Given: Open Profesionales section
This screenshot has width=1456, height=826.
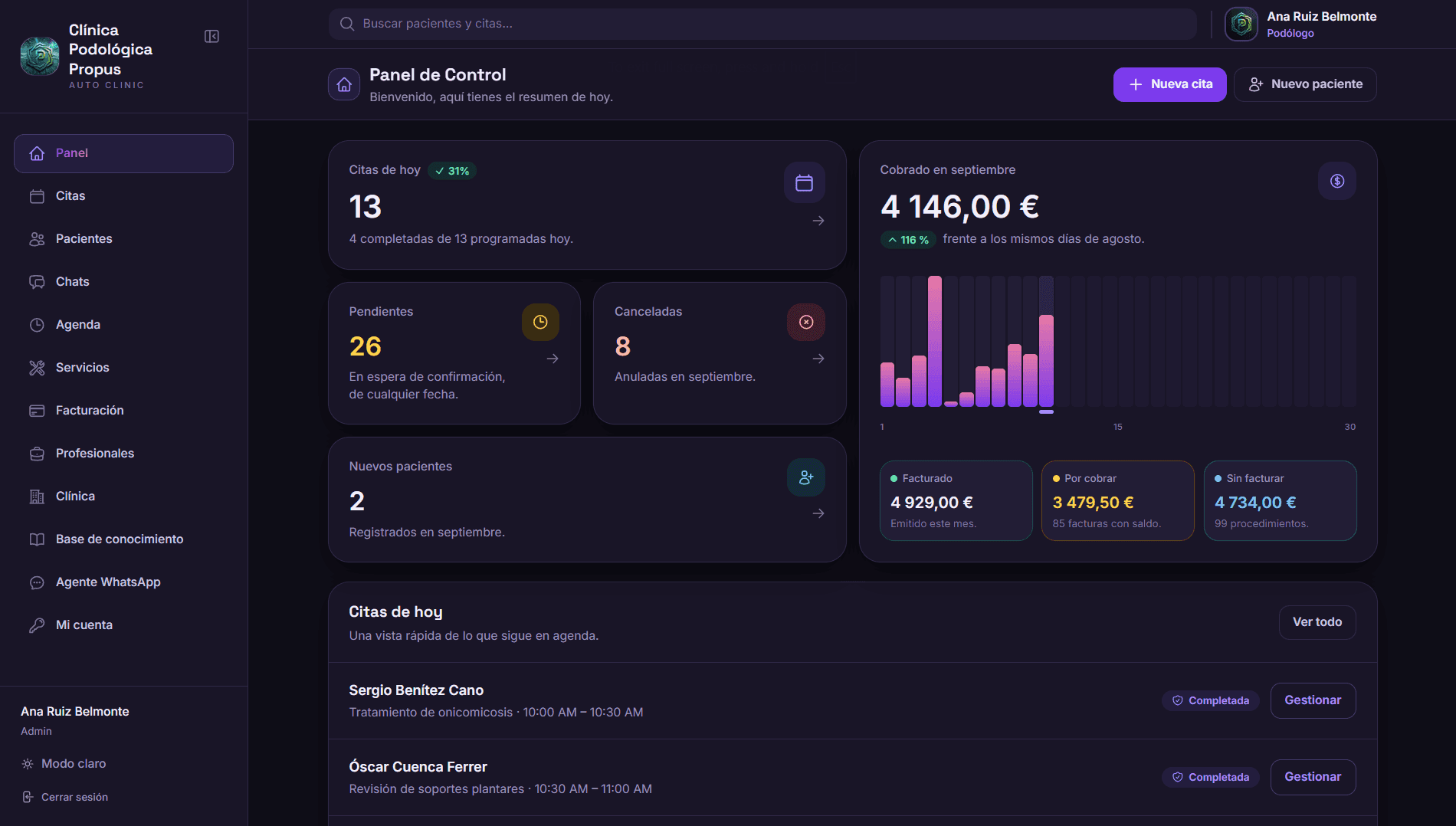Looking at the screenshot, I should pos(123,454).
